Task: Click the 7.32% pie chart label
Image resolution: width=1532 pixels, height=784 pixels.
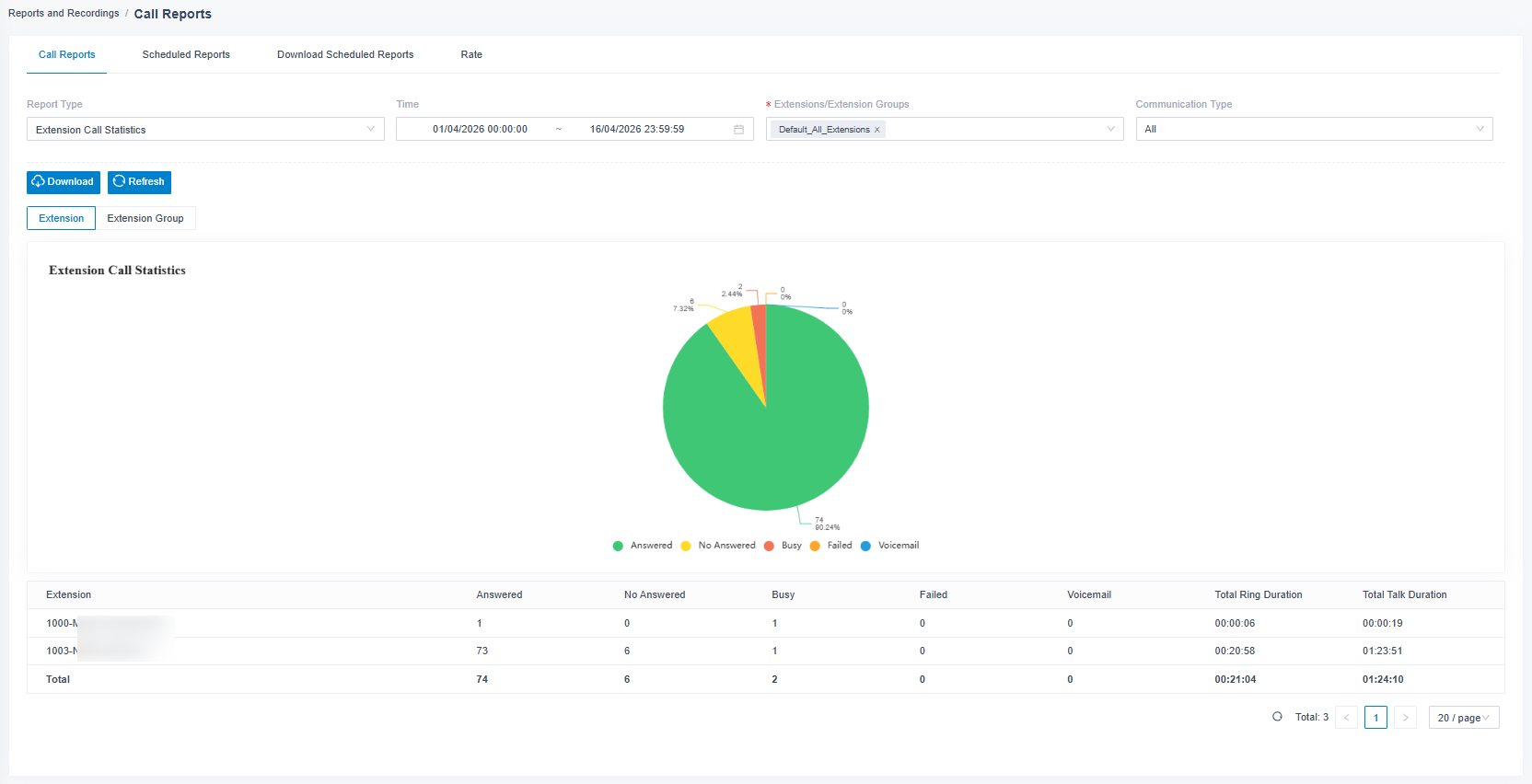Action: point(683,308)
